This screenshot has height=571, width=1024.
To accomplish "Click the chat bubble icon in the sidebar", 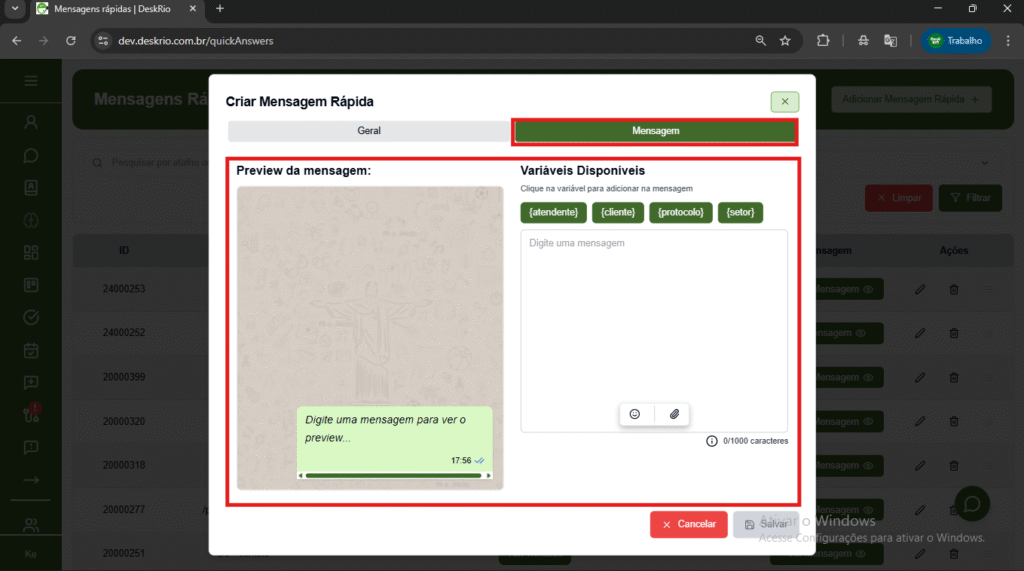I will pos(31,155).
